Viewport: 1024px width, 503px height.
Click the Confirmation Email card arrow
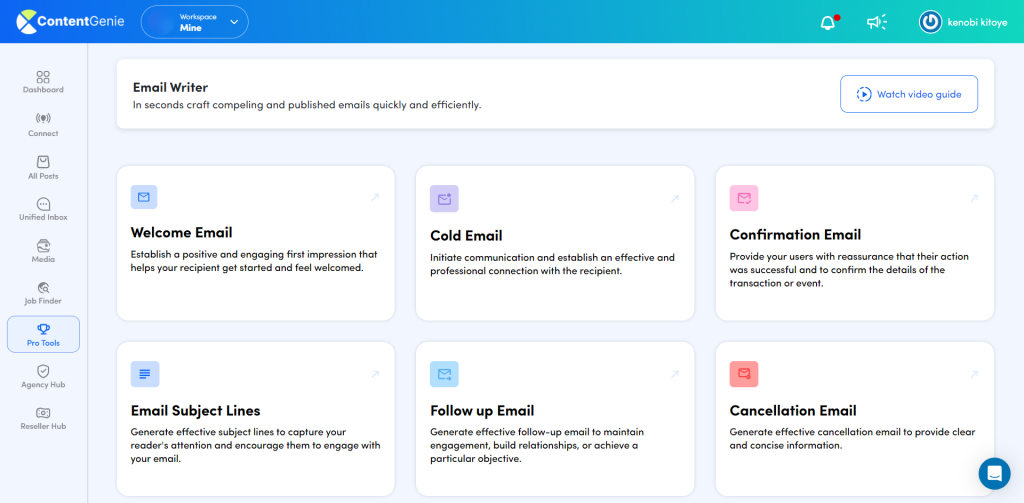click(x=974, y=198)
